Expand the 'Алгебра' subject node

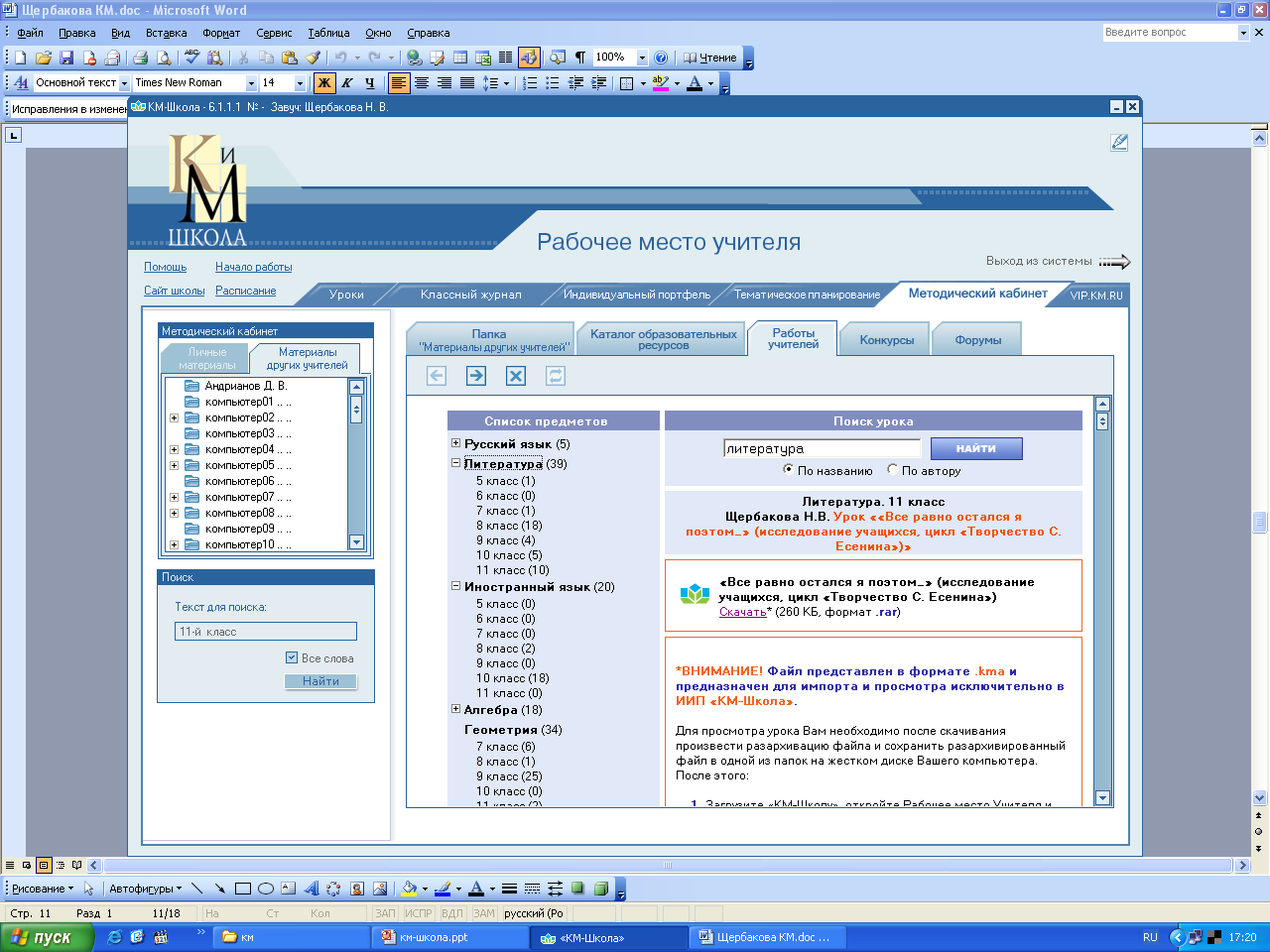tap(456, 709)
